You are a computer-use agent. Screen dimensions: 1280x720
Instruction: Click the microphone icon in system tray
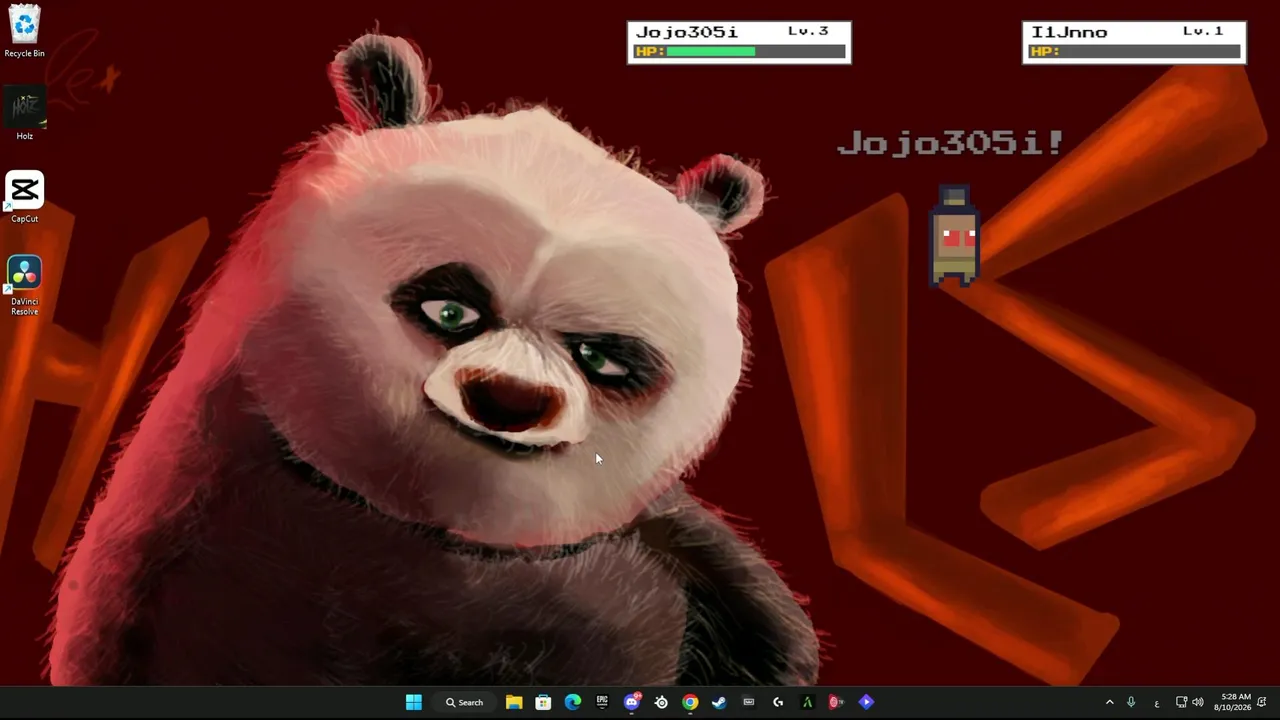click(1131, 702)
